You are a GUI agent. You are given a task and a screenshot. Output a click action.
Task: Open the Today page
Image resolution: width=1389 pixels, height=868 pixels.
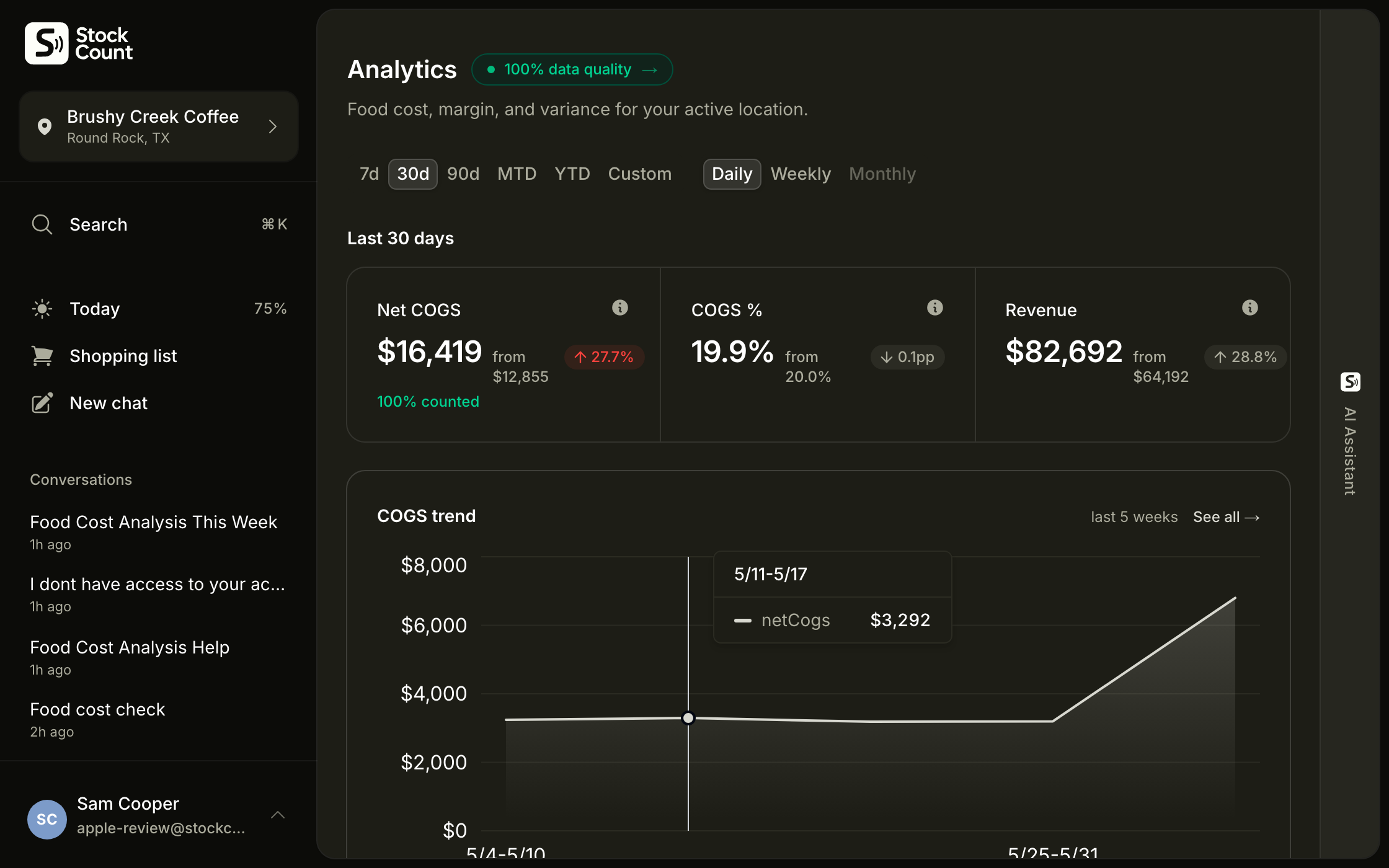[159, 309]
